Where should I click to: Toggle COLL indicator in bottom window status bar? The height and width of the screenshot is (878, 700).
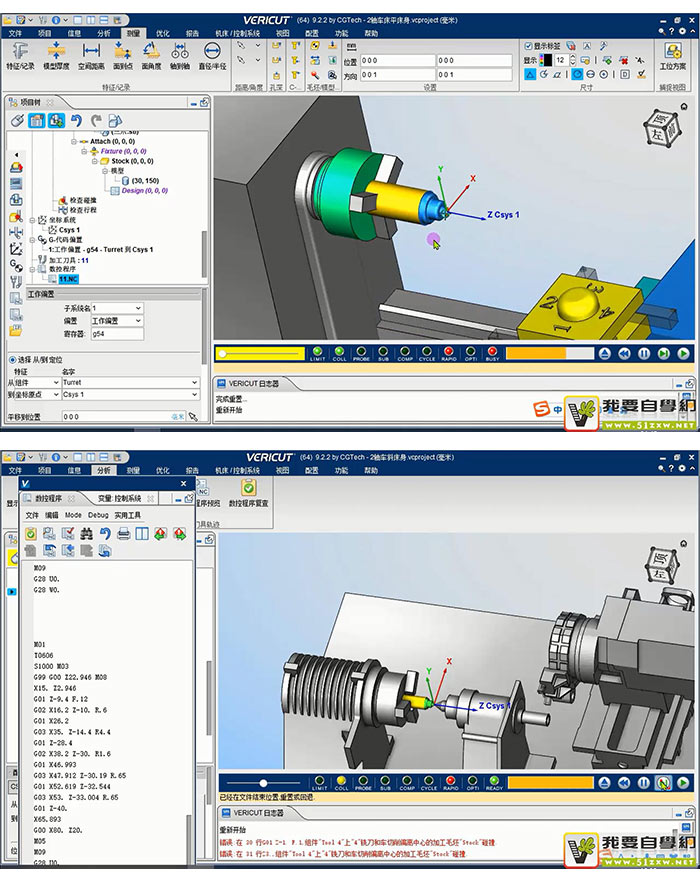(x=341, y=783)
